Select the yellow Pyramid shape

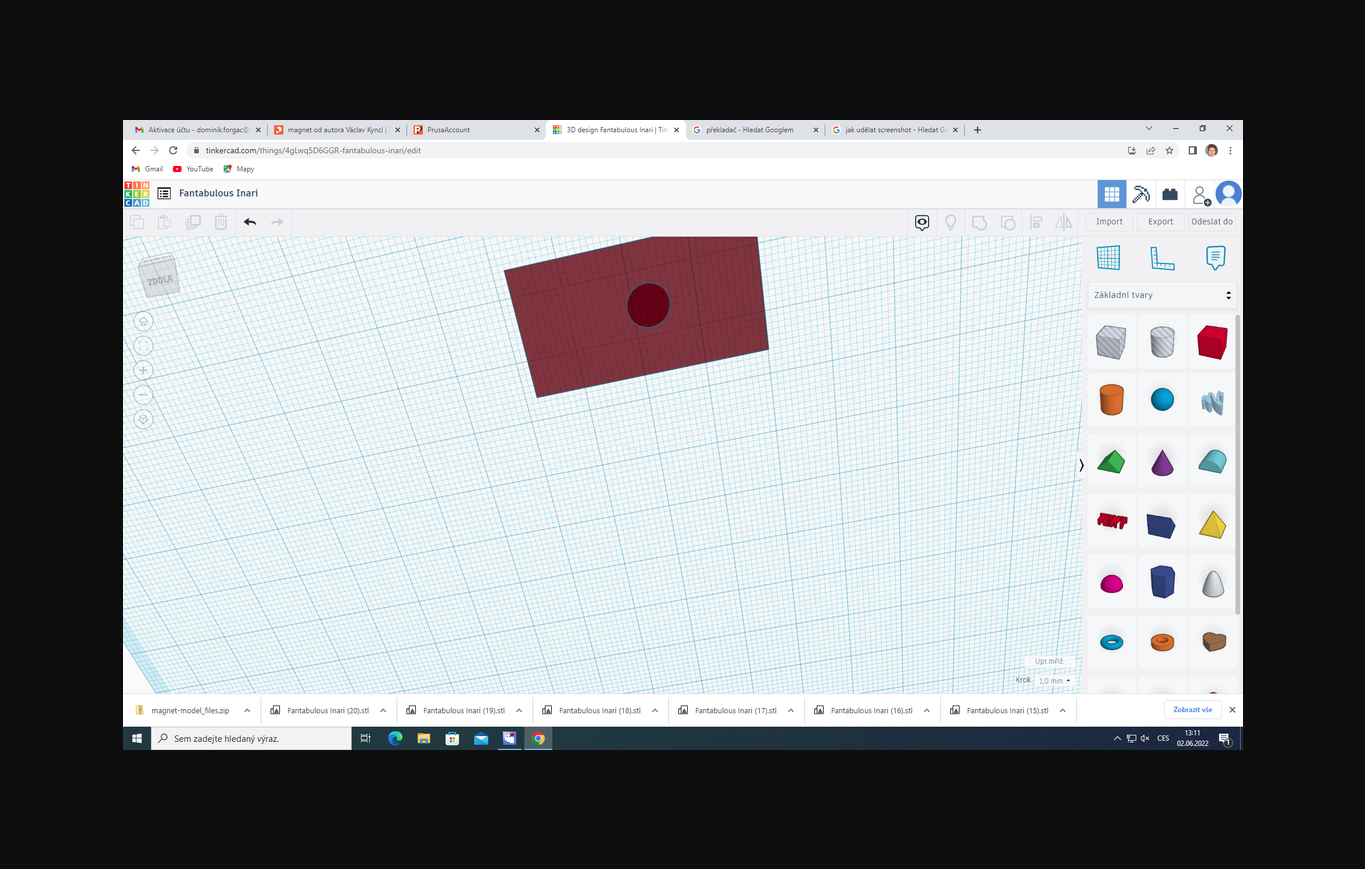point(1212,524)
